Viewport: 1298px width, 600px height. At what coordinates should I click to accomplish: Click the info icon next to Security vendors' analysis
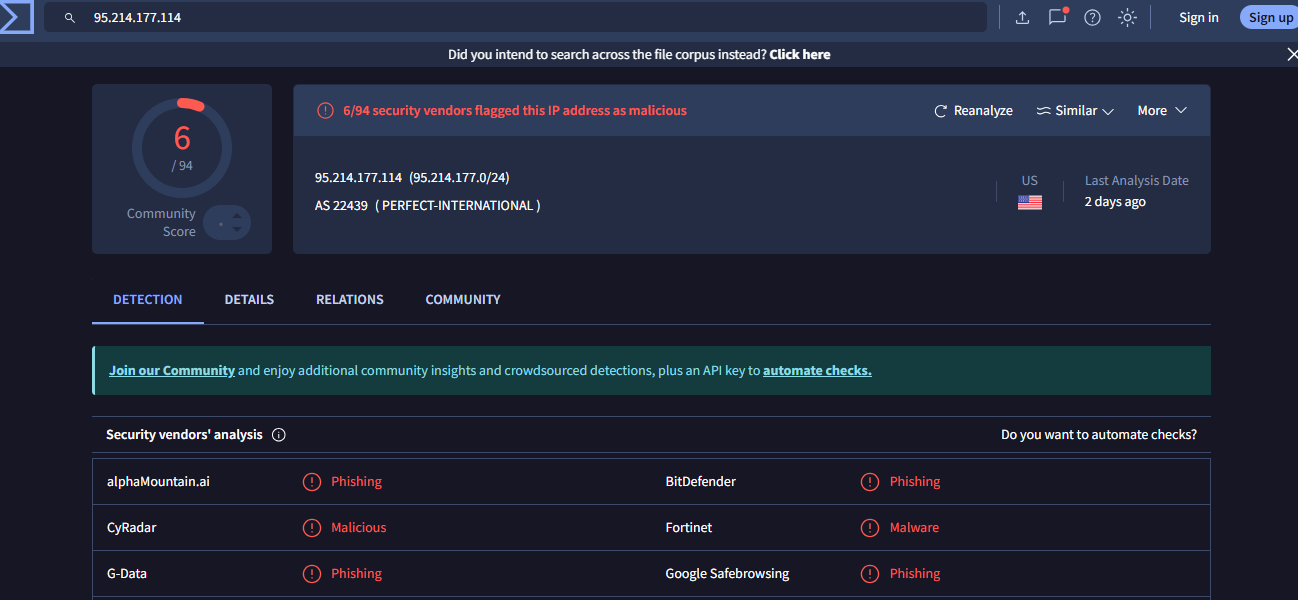click(279, 435)
